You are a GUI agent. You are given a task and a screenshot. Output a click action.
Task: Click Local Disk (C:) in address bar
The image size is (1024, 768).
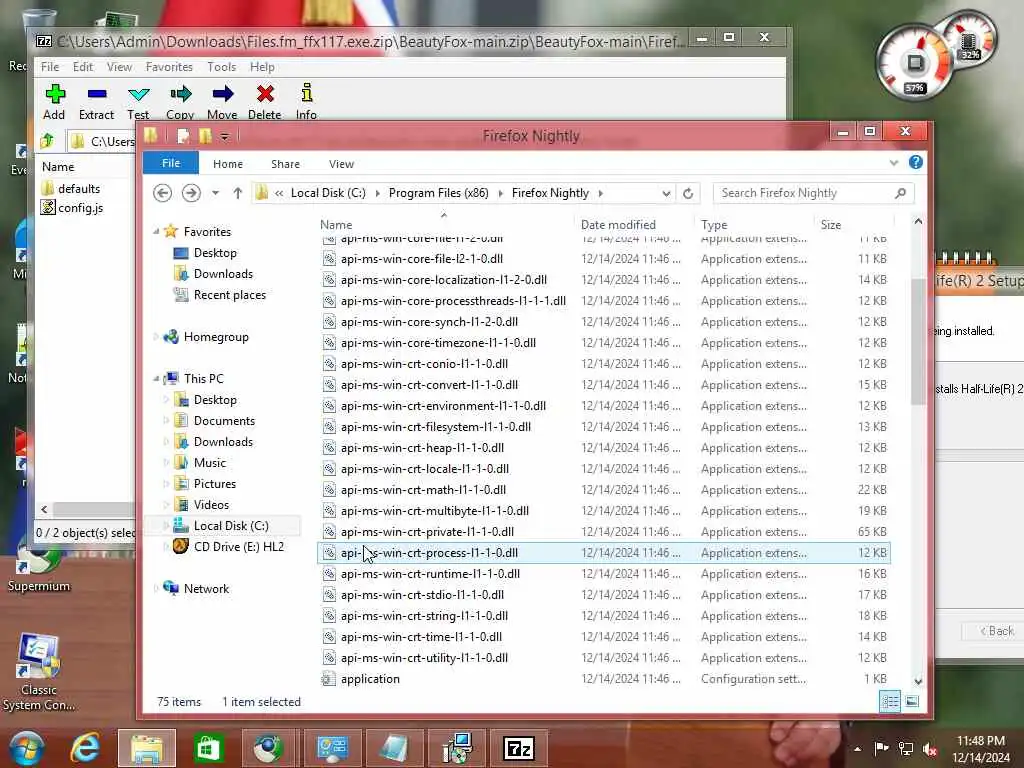pos(328,193)
